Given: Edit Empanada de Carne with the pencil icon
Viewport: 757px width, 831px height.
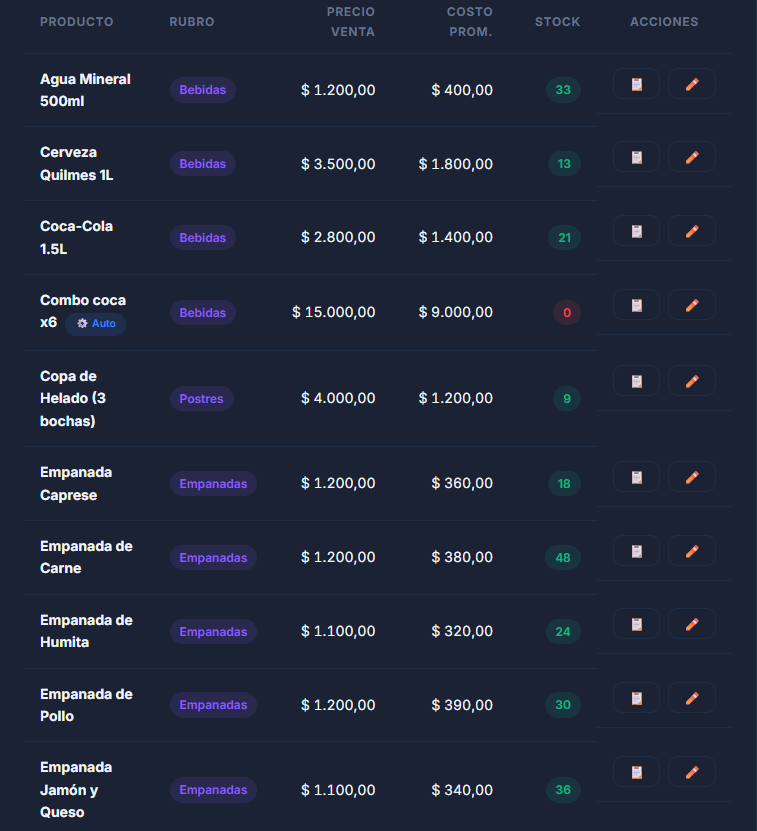Looking at the screenshot, I should tap(691, 551).
